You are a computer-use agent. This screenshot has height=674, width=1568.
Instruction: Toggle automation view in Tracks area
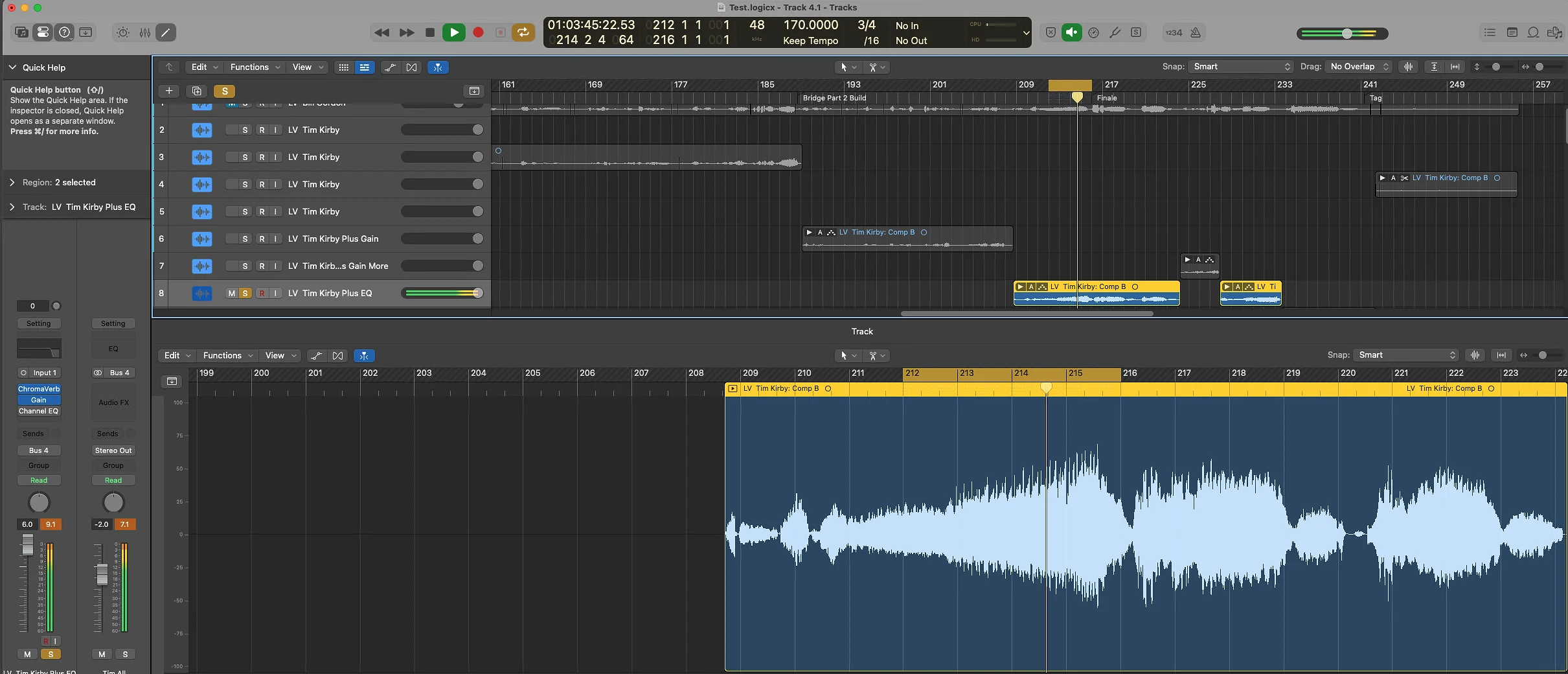click(x=390, y=67)
